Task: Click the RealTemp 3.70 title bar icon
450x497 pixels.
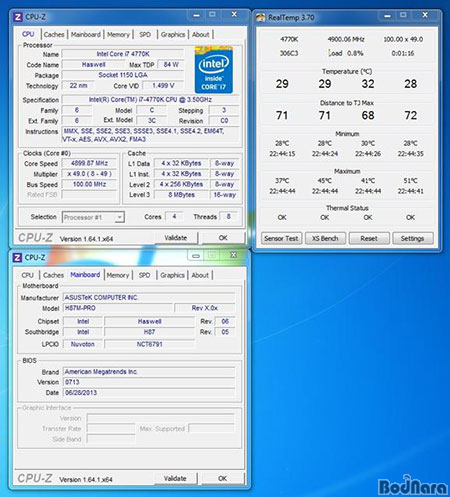Action: point(260,17)
